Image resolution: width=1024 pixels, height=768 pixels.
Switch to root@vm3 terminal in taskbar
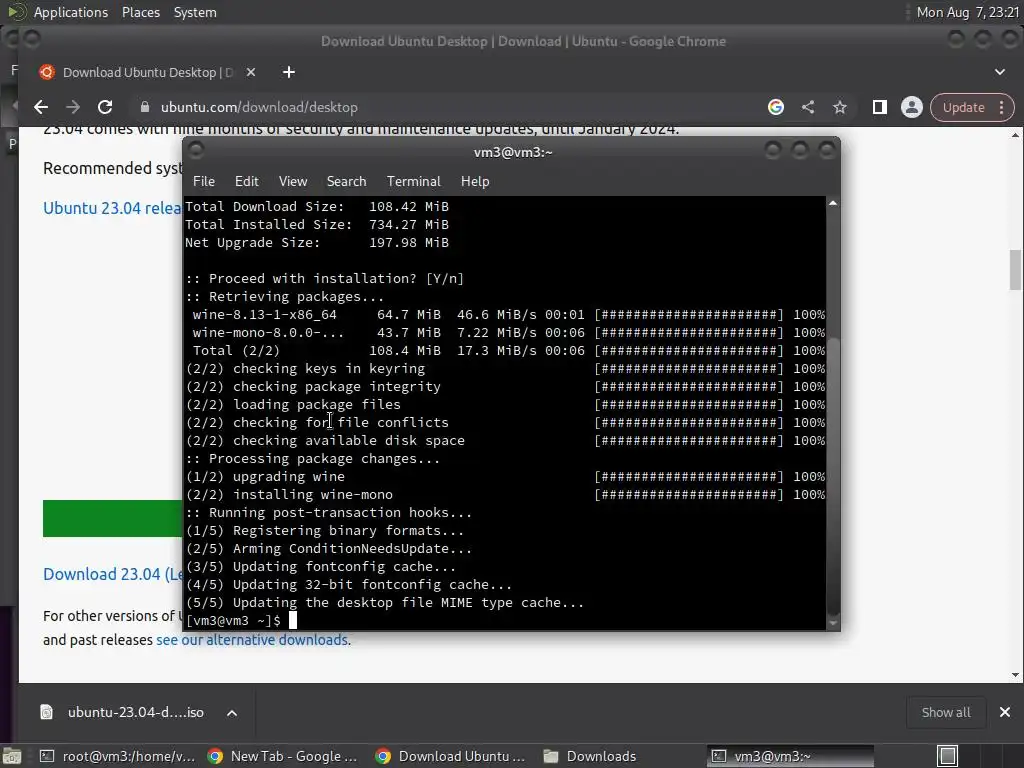point(118,756)
